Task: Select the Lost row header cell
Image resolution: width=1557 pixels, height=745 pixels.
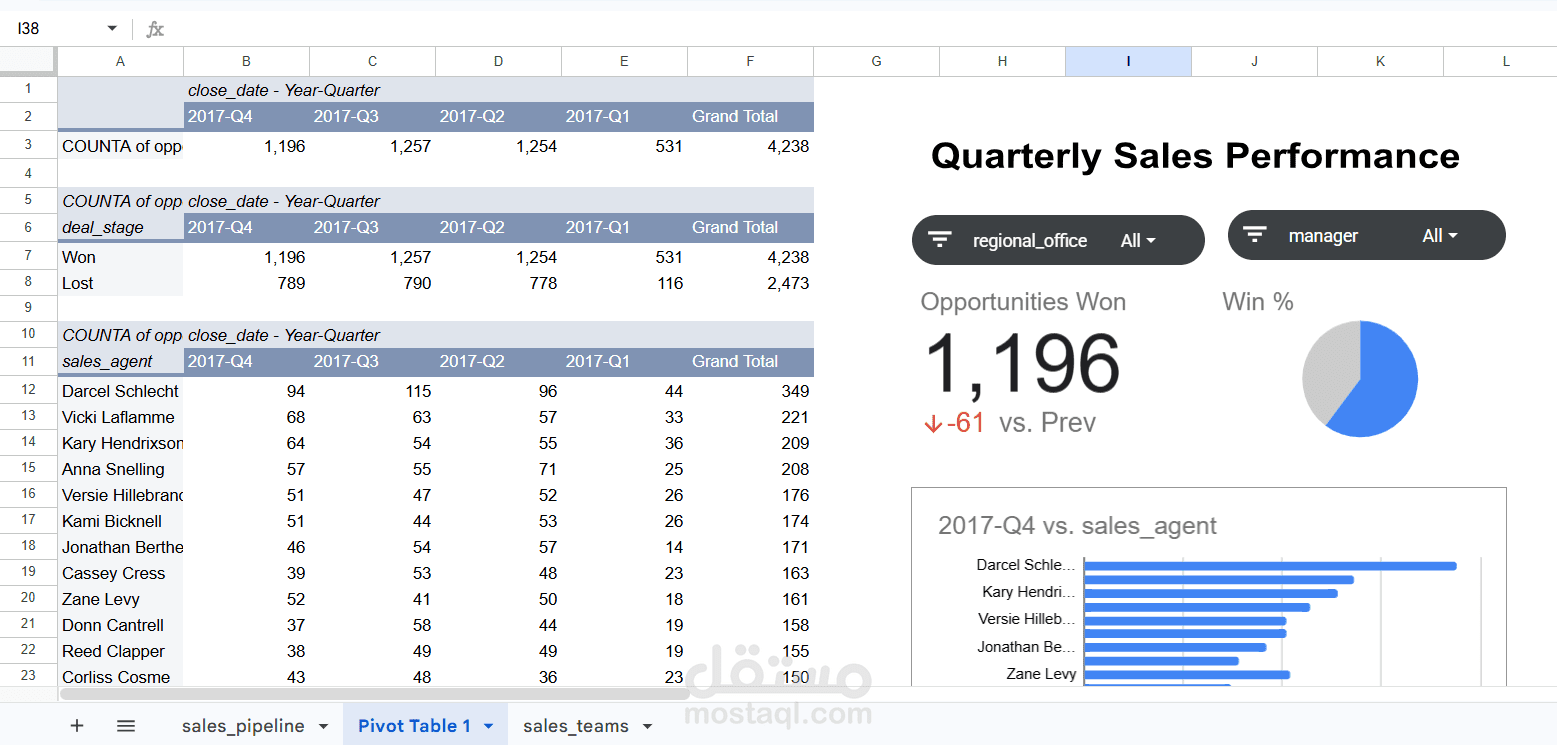Action: pyautogui.click(x=120, y=283)
